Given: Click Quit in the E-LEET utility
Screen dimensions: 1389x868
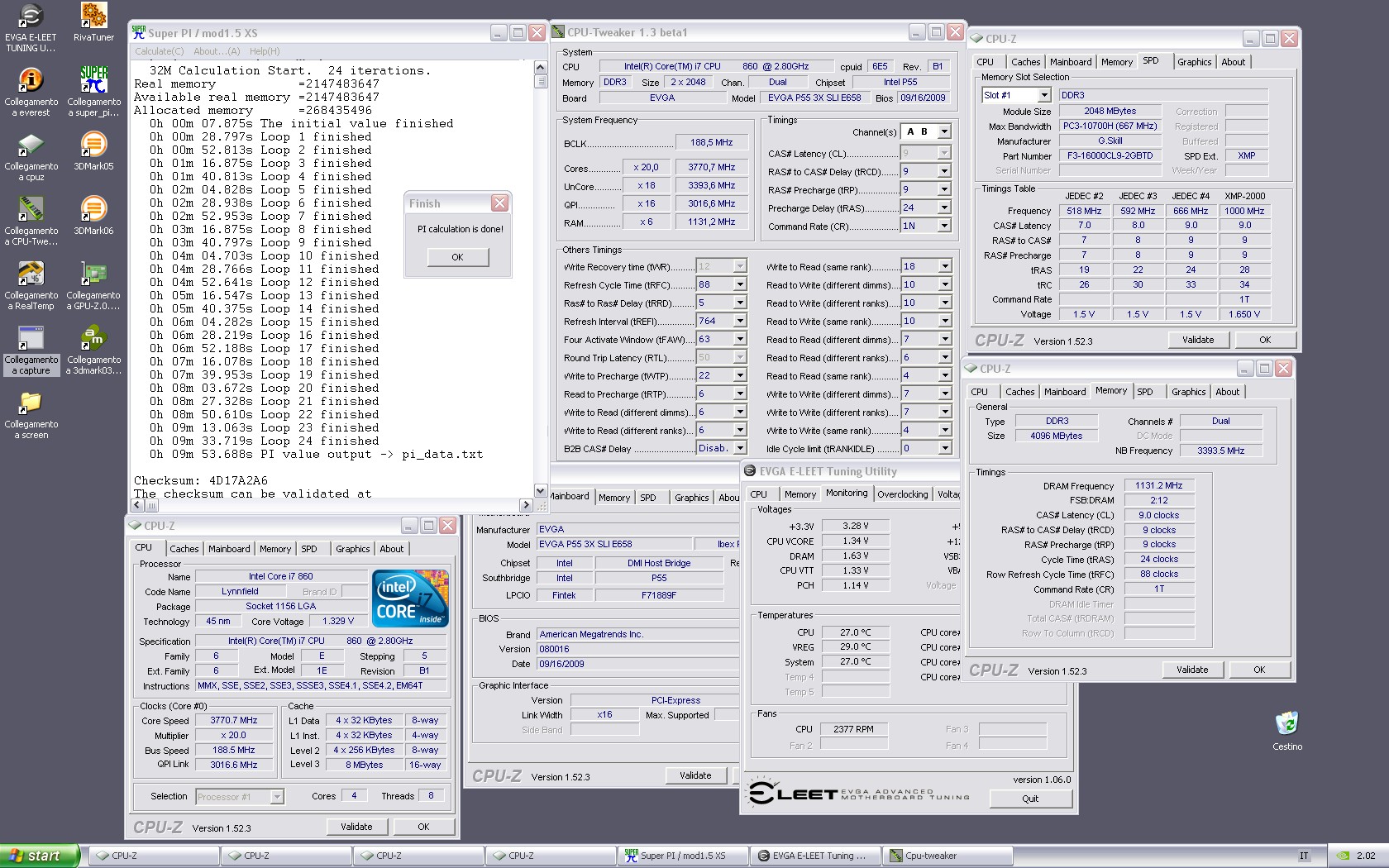Looking at the screenshot, I should tap(1030, 799).
